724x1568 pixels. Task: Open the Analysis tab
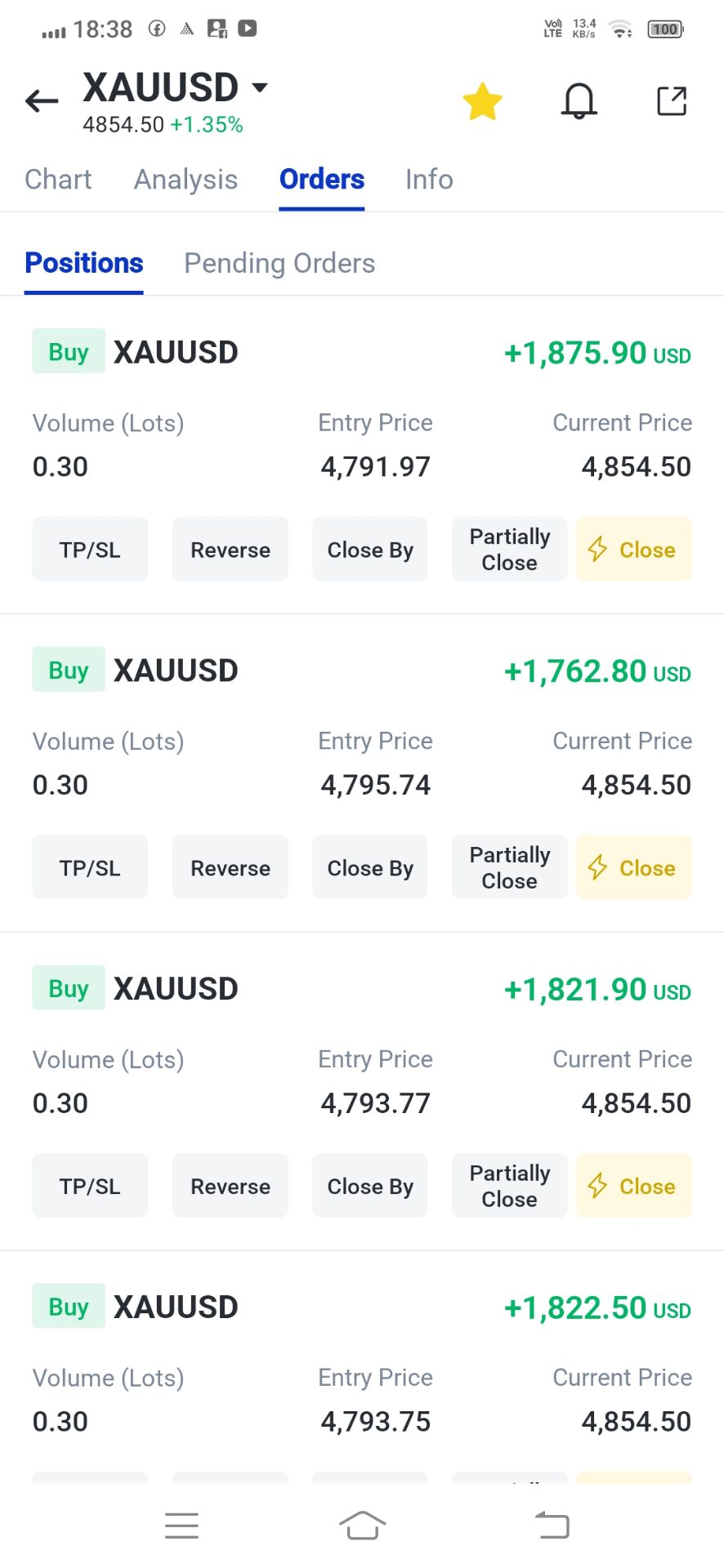coord(185,180)
